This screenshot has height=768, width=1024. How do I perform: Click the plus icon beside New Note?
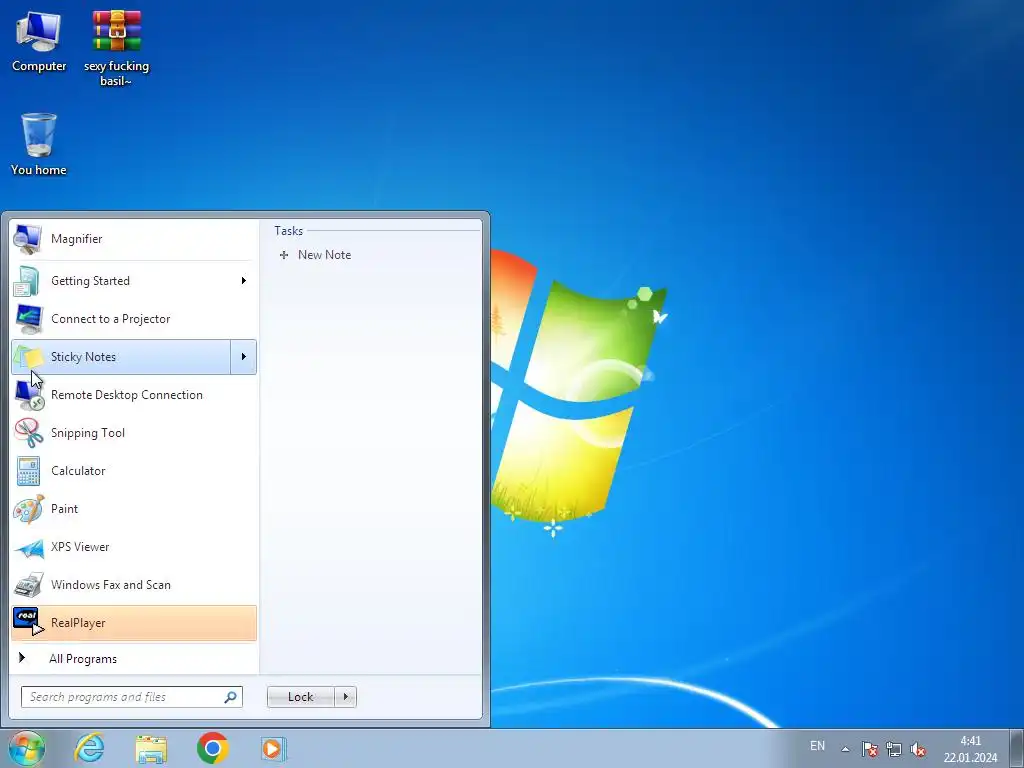pos(283,255)
